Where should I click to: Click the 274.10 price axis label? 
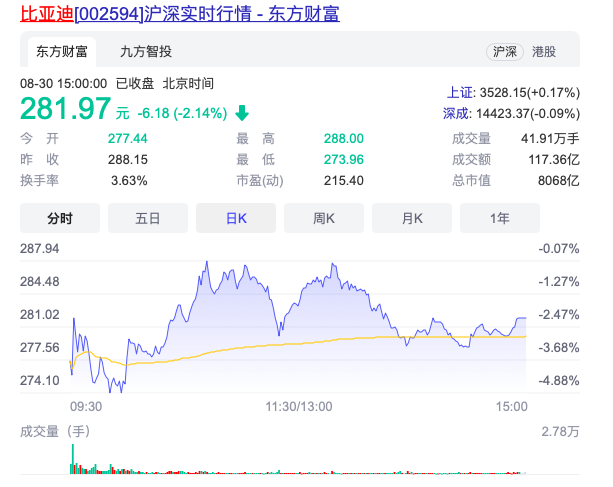pos(39,380)
